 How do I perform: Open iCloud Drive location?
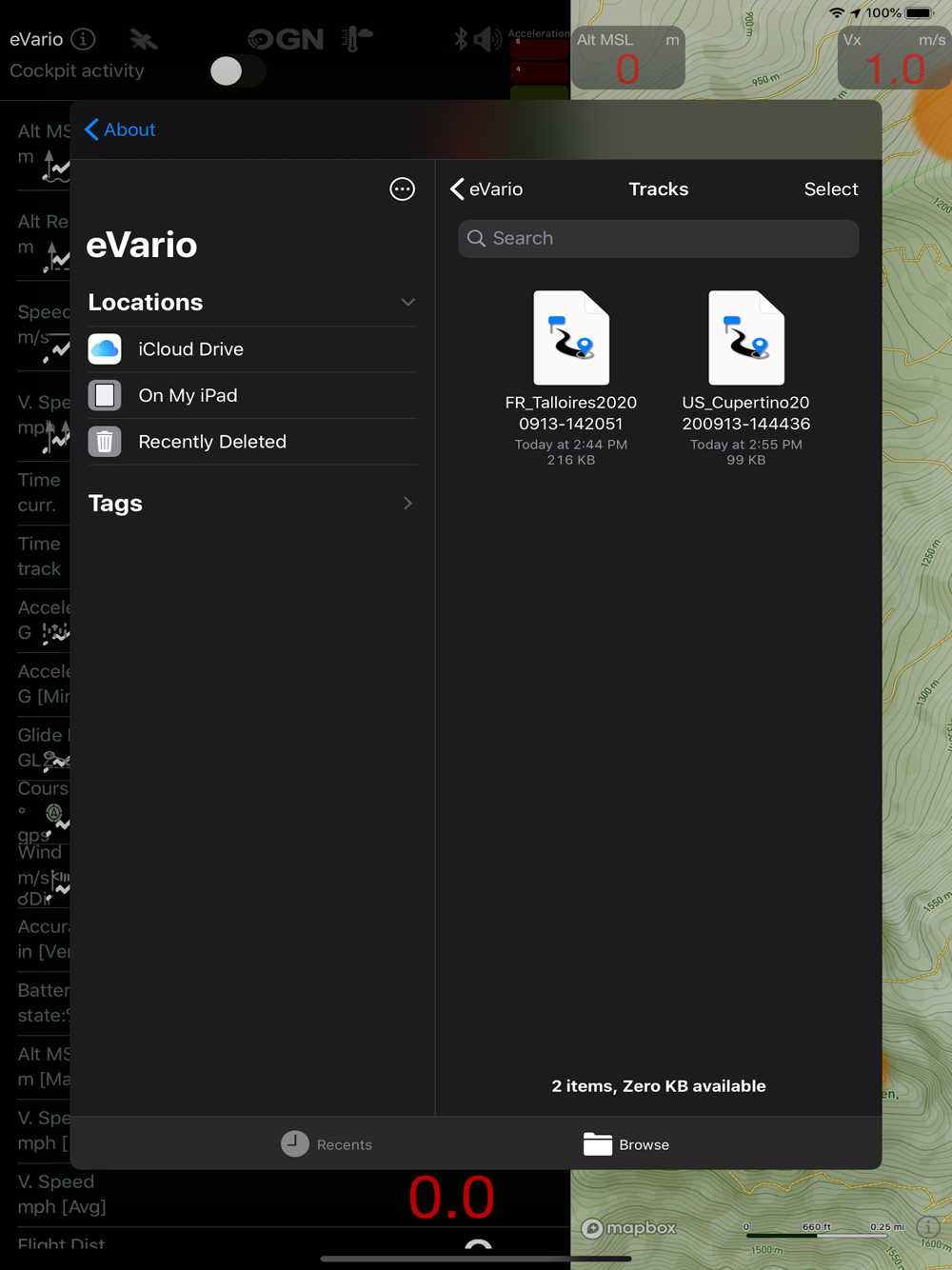[252, 349]
